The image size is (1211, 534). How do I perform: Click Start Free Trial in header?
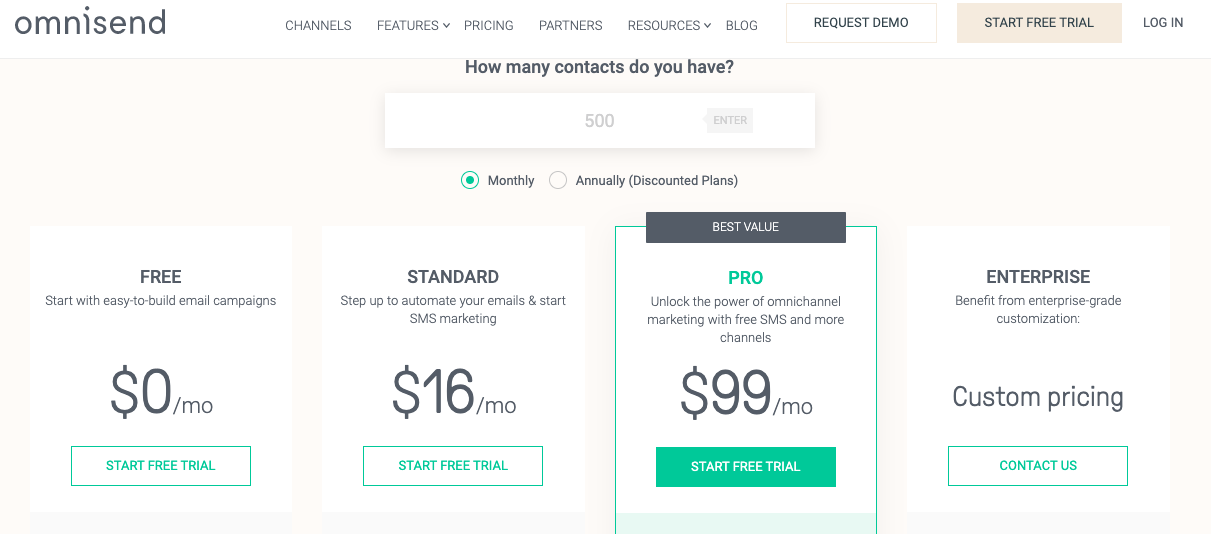point(1039,23)
